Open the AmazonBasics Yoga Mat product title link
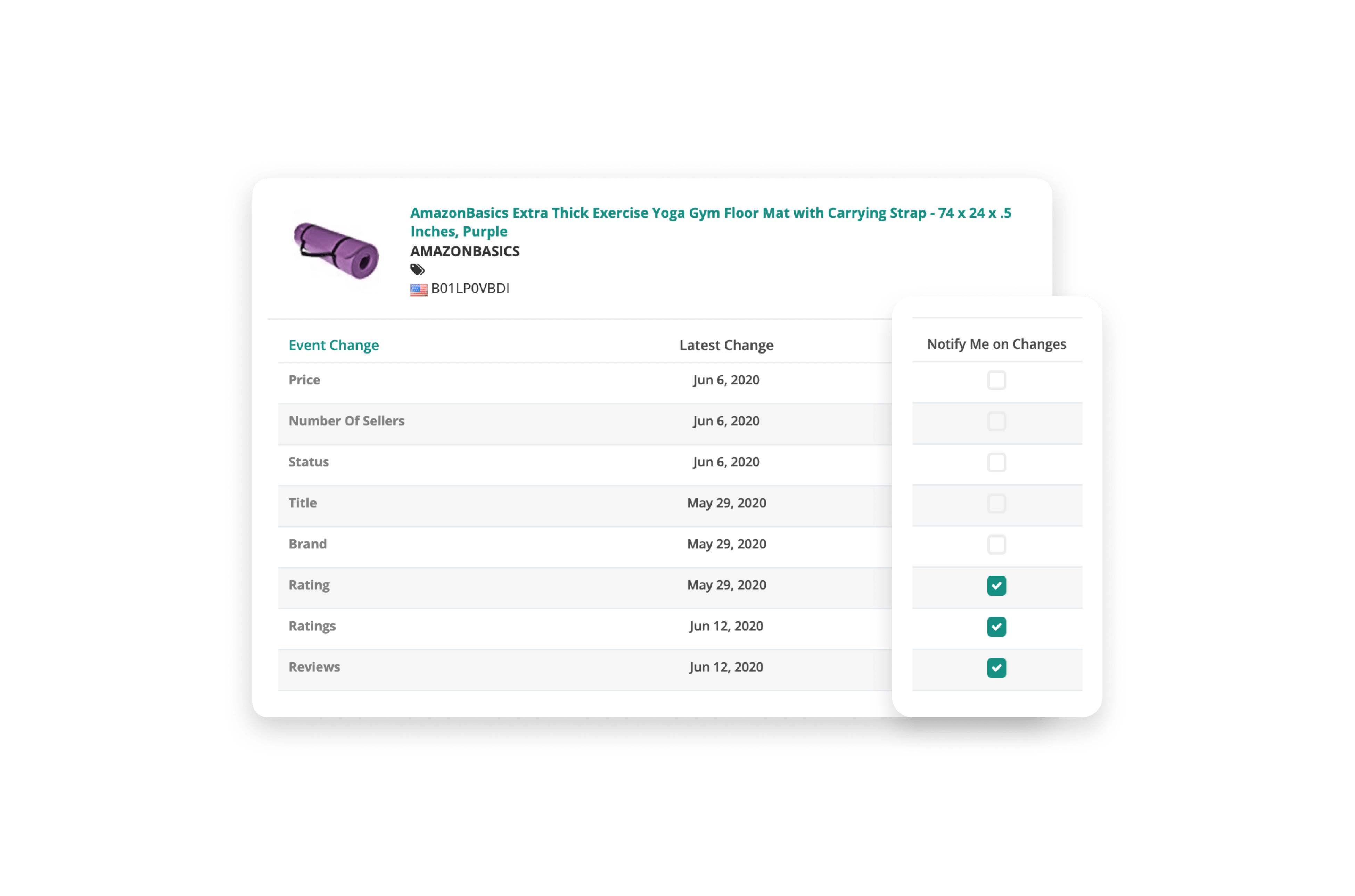 pyautogui.click(x=710, y=222)
